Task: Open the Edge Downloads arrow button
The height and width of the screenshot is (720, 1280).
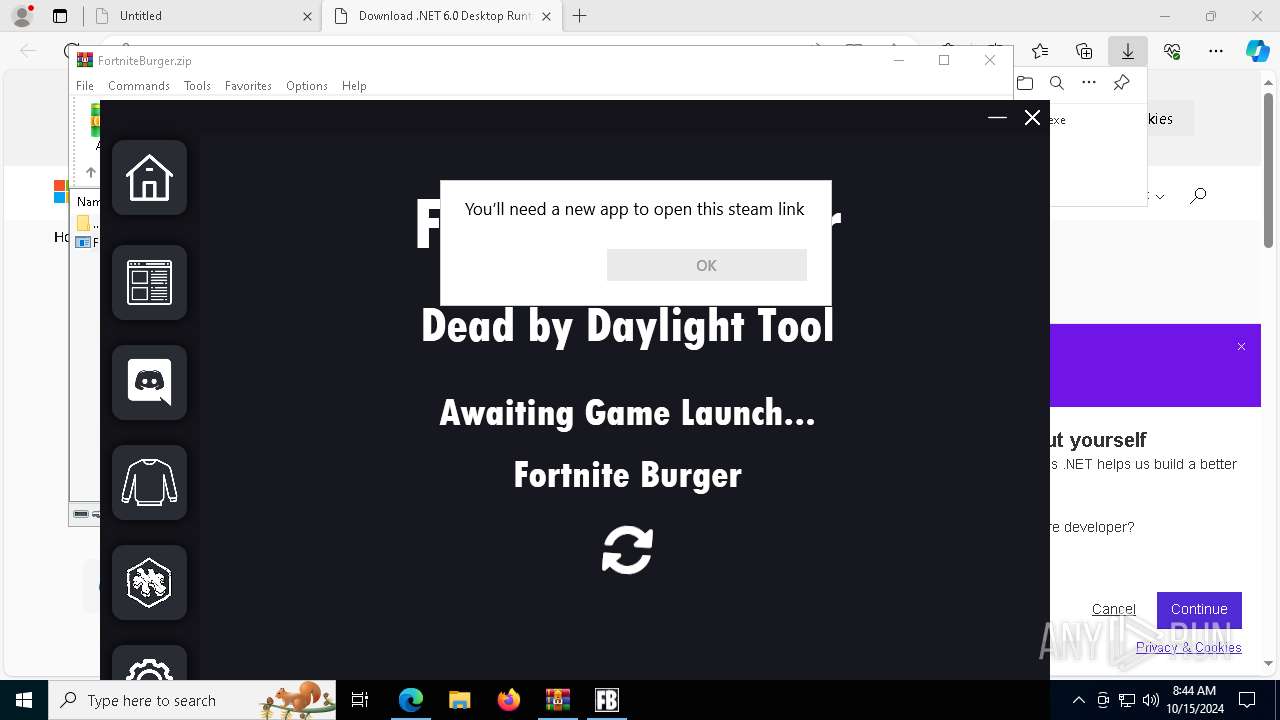Action: tap(1128, 51)
